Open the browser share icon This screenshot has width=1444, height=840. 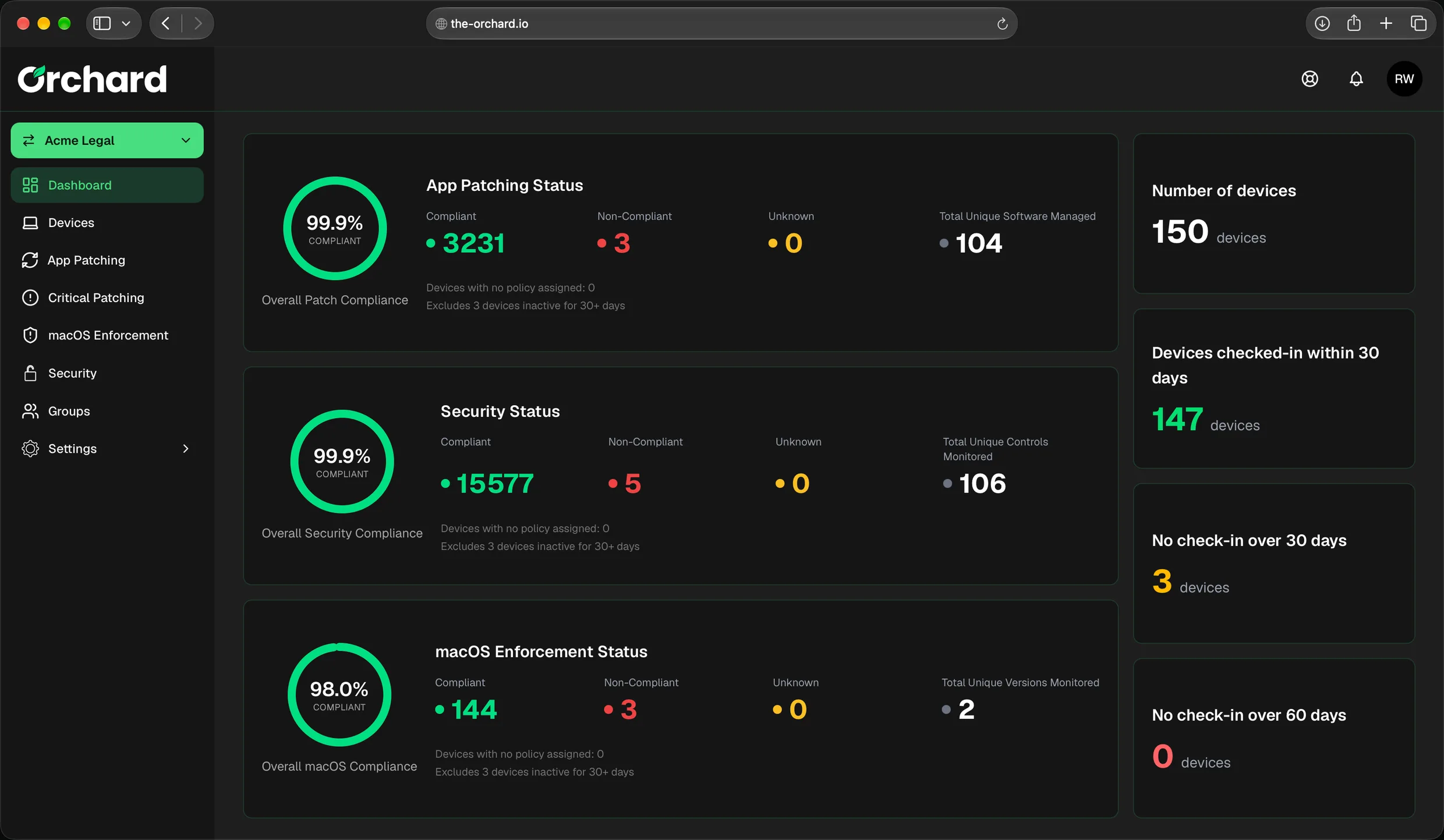click(1354, 23)
